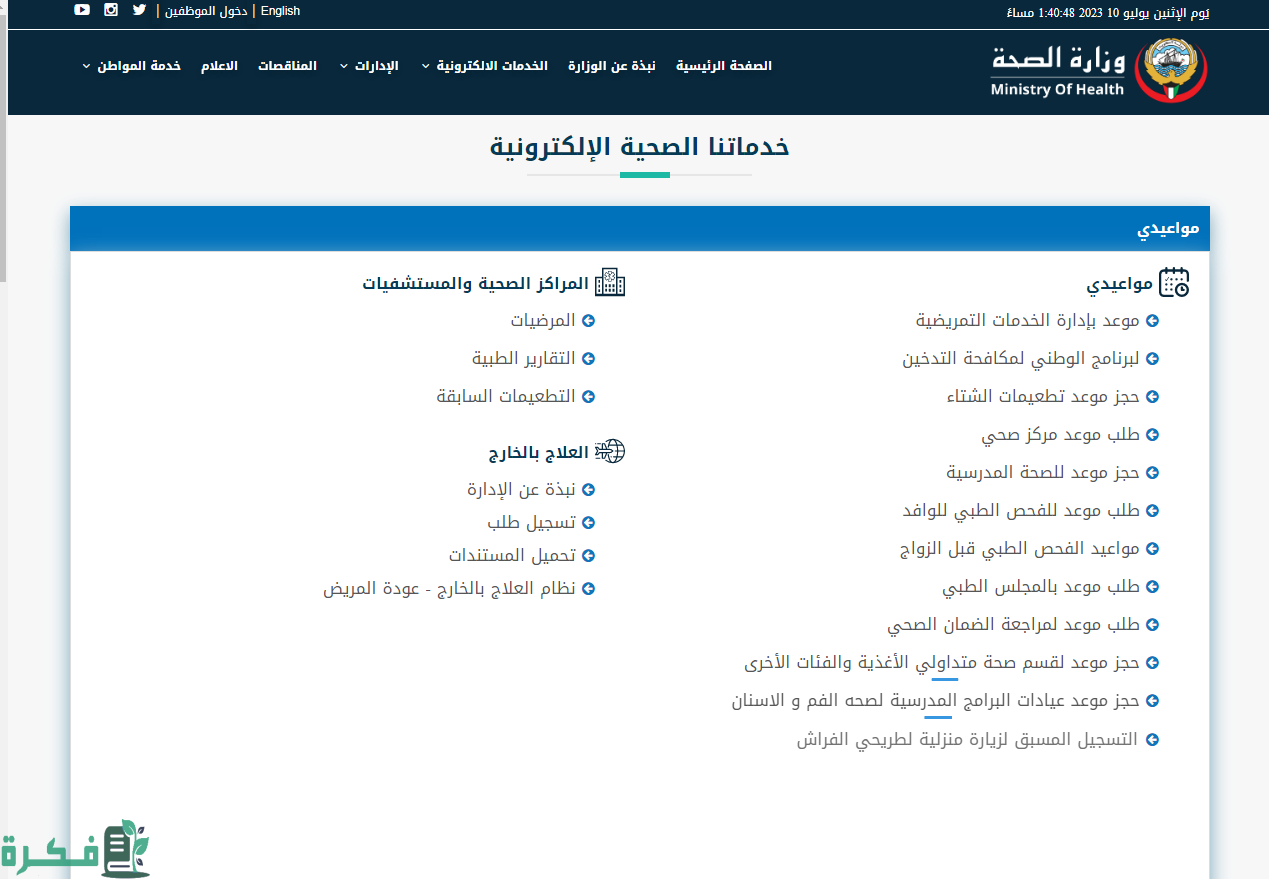Open المناقصات menu item
This screenshot has width=1269, height=879.
click(x=288, y=66)
